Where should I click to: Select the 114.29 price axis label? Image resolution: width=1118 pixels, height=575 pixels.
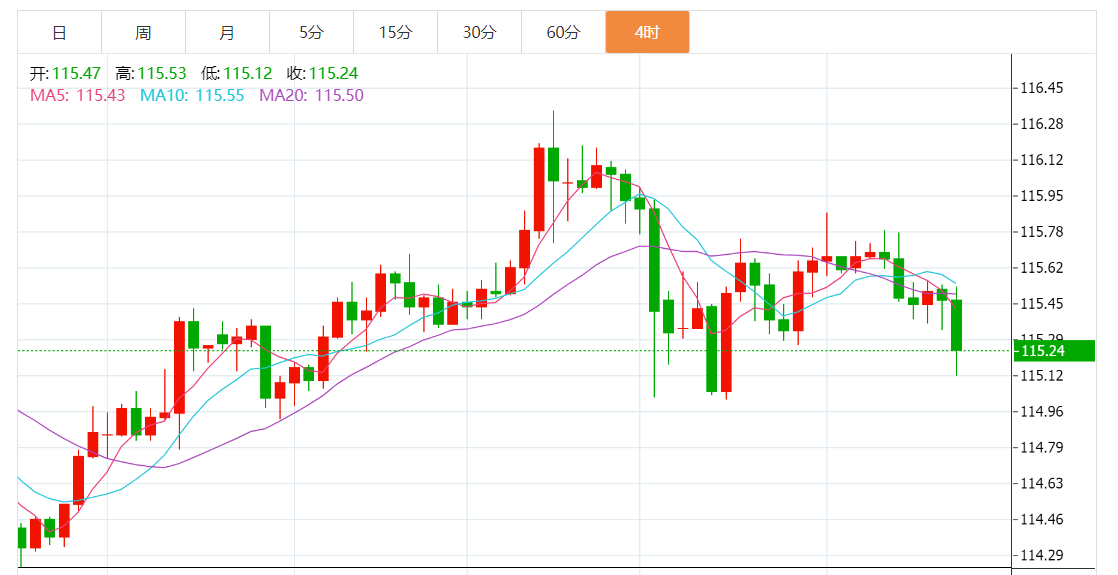(x=1041, y=555)
